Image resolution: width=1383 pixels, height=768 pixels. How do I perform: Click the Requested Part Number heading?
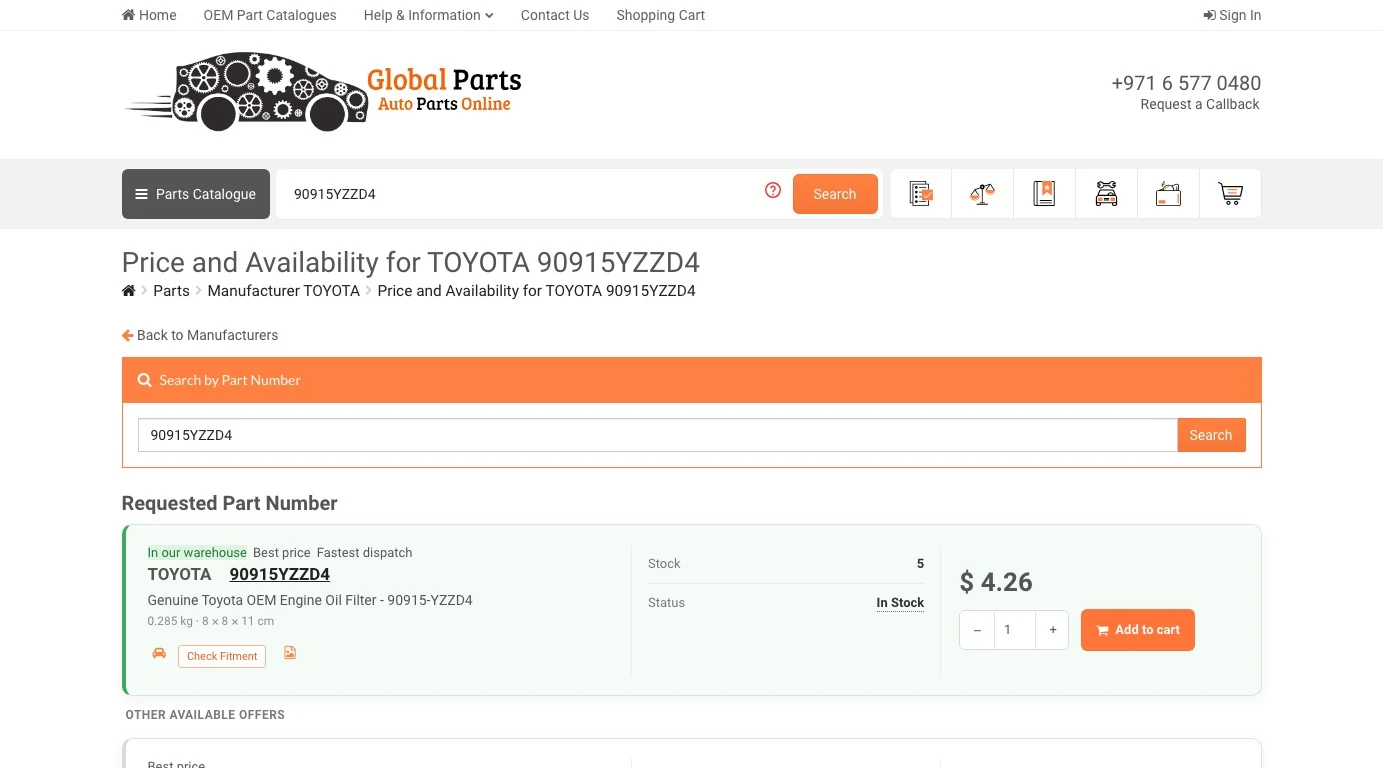(x=230, y=503)
